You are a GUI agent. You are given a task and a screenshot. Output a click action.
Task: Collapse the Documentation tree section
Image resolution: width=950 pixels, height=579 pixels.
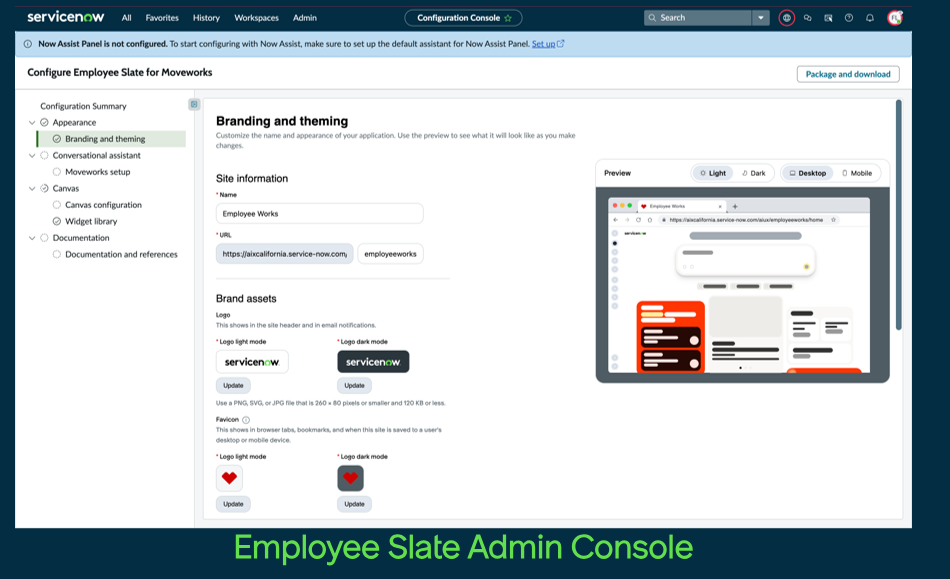point(32,238)
